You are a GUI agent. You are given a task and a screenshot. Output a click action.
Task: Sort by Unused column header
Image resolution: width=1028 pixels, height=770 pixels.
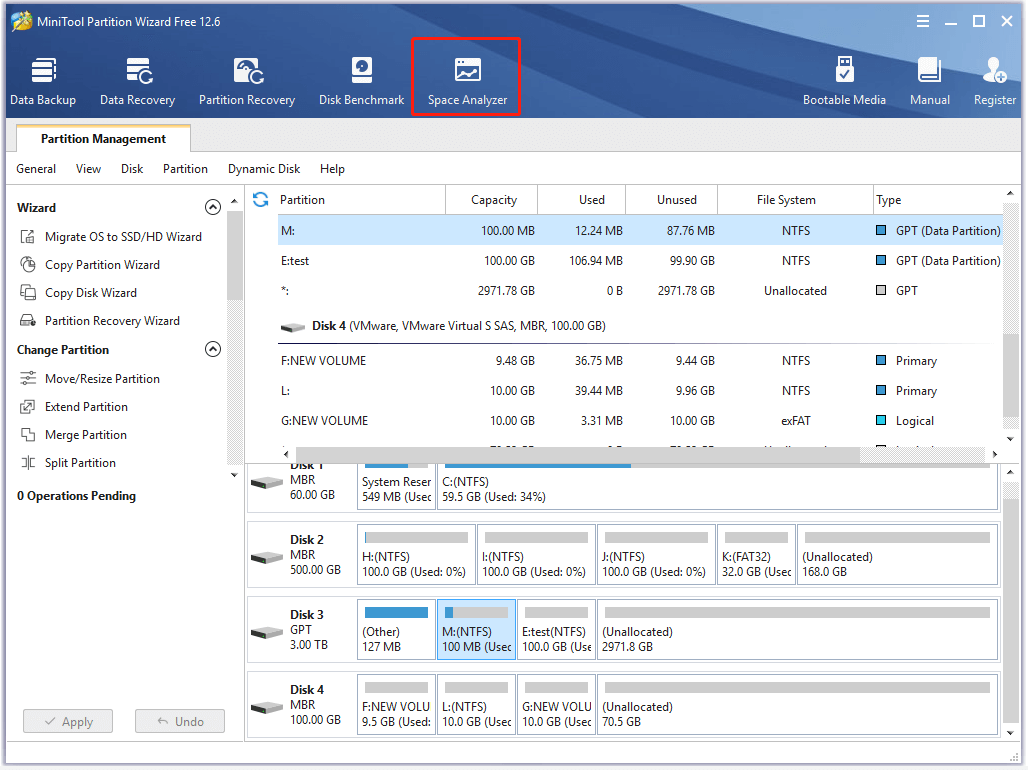671,199
